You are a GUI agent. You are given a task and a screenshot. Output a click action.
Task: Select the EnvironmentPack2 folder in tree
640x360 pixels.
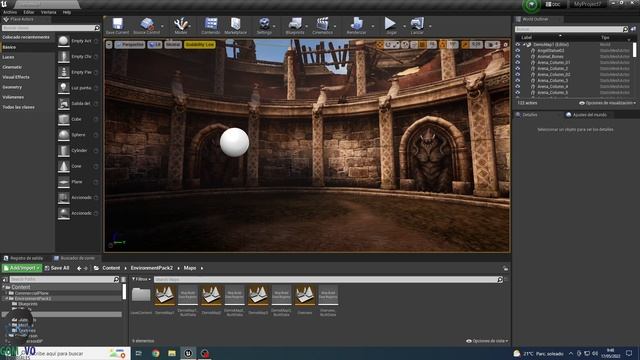33,299
